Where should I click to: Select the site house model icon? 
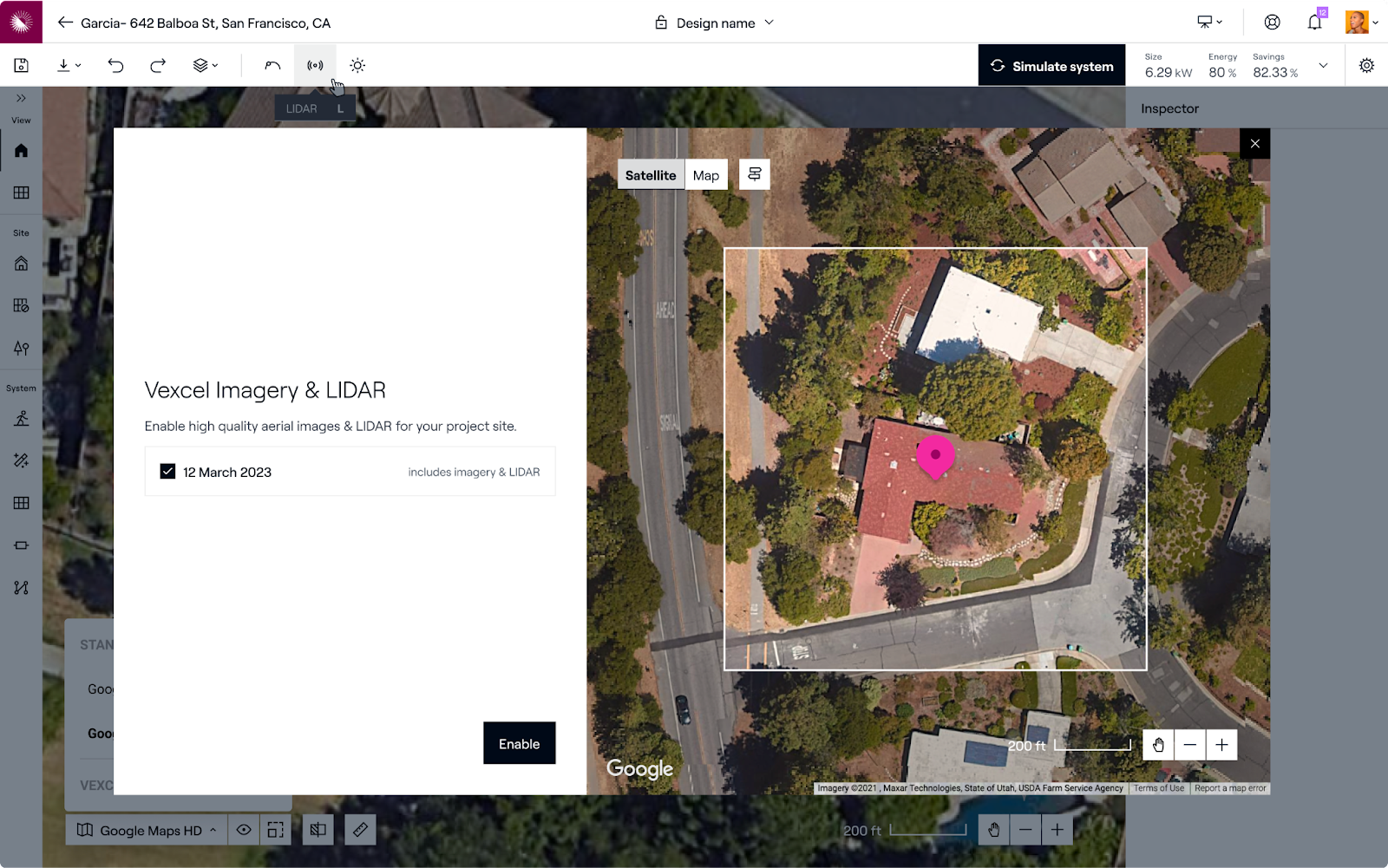[x=21, y=264]
